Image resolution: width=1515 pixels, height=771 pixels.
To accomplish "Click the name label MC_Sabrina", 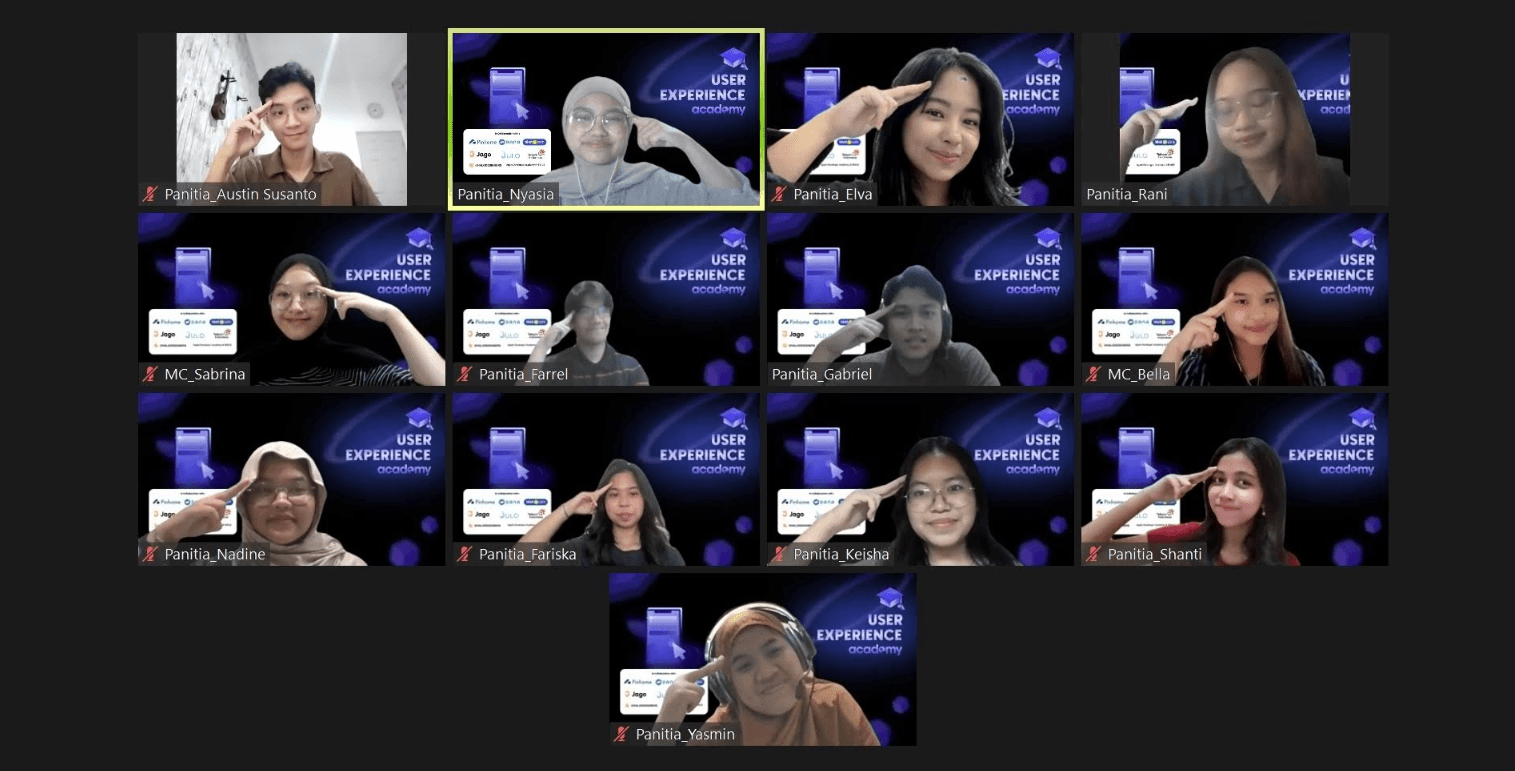I will [x=205, y=374].
